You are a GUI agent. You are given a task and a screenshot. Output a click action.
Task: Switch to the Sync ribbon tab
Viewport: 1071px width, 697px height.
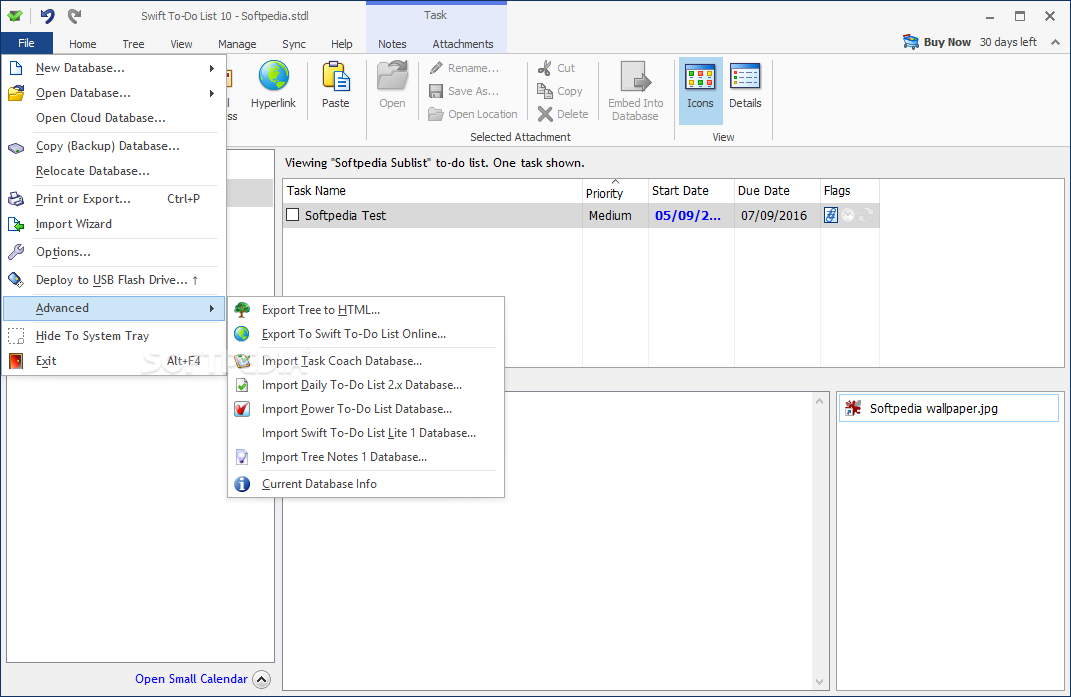[x=294, y=44]
